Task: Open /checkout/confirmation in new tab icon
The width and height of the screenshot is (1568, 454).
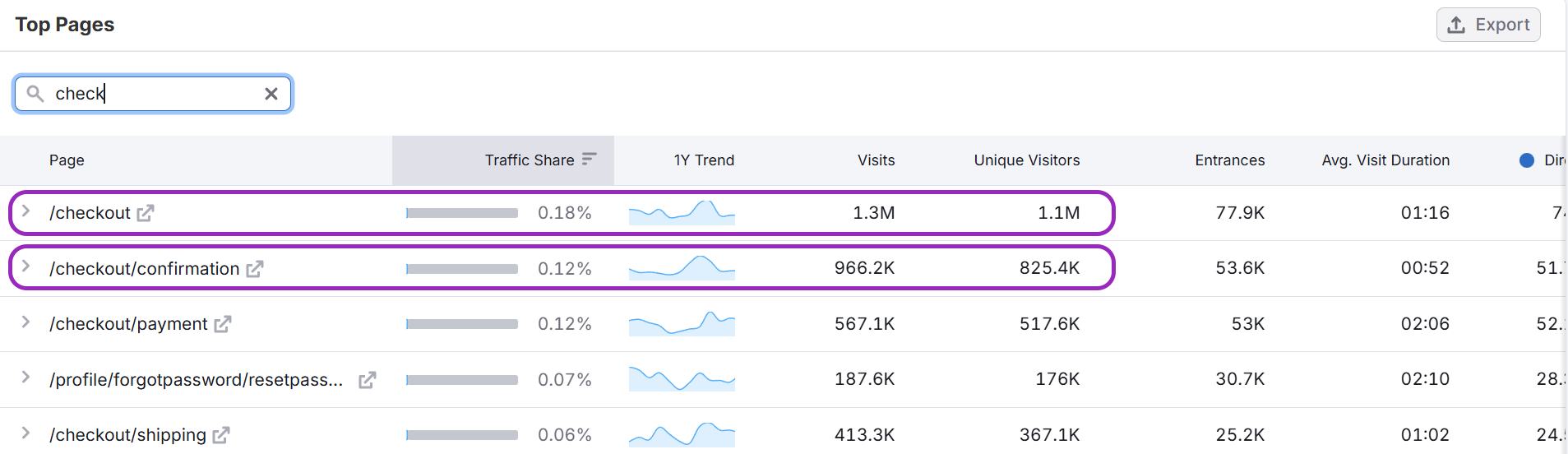Action: (255, 269)
